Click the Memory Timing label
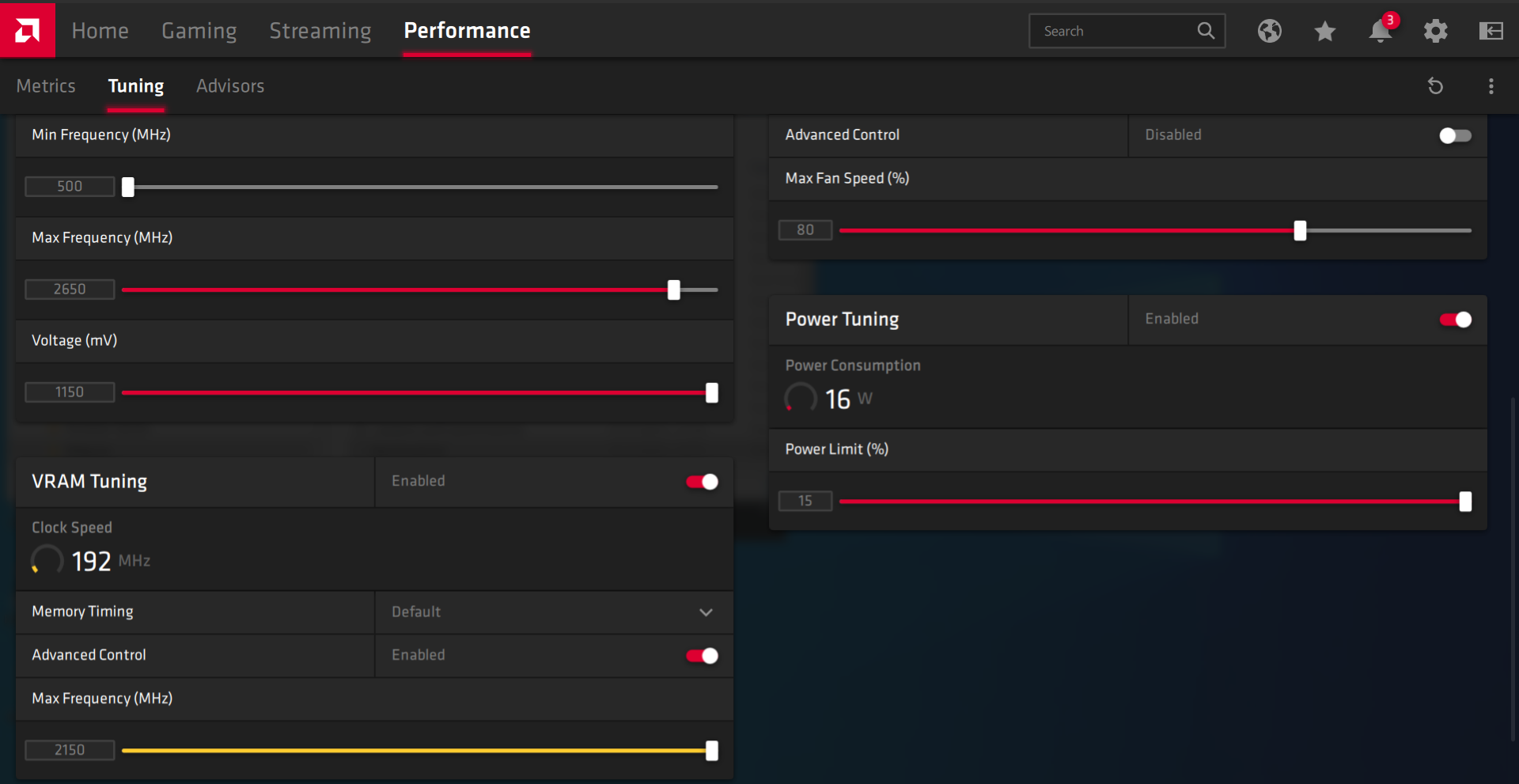This screenshot has width=1519, height=784. tap(82, 612)
